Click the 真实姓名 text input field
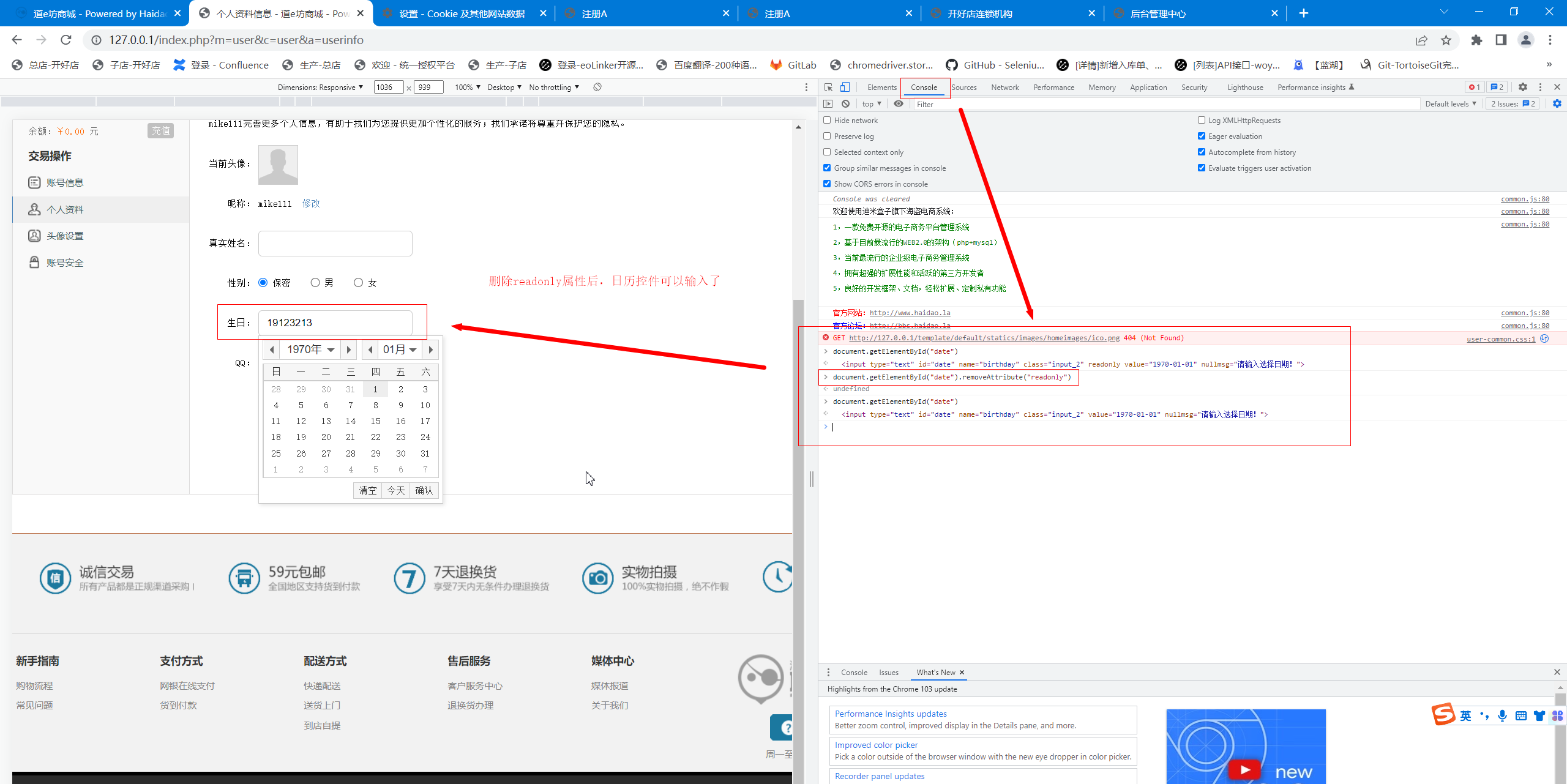1567x784 pixels. coord(335,244)
